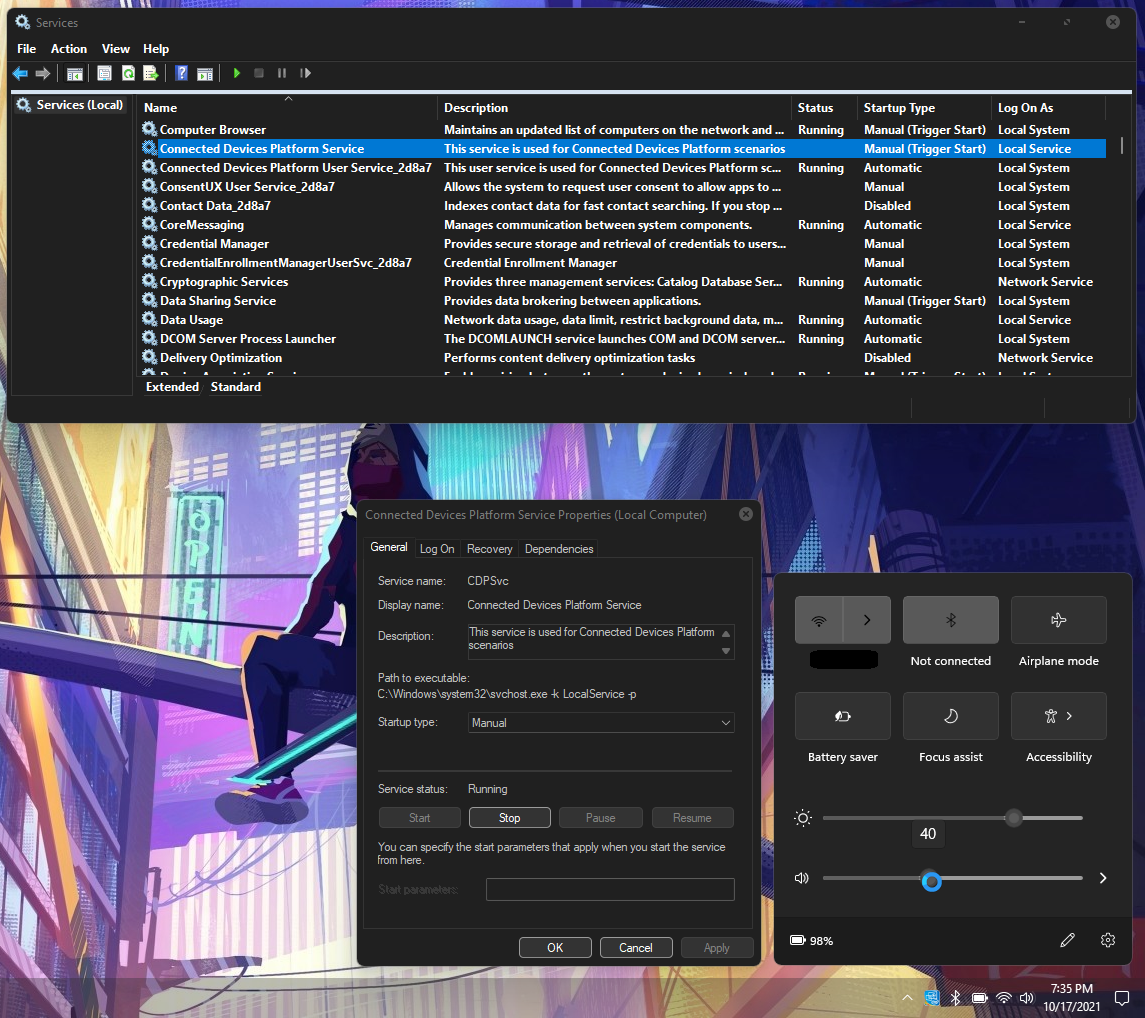
Task: Toggle the Bluetooth quick setting
Action: (x=951, y=620)
